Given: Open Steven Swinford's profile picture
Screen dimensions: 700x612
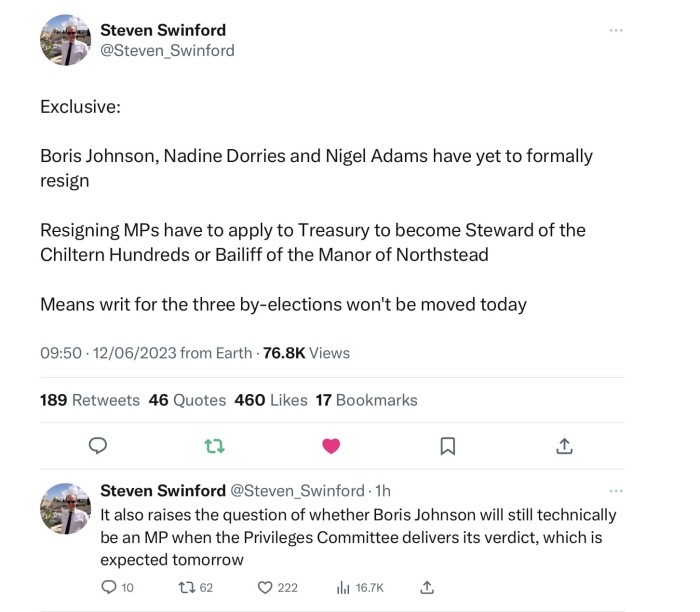Looking at the screenshot, I should click(x=65, y=40).
